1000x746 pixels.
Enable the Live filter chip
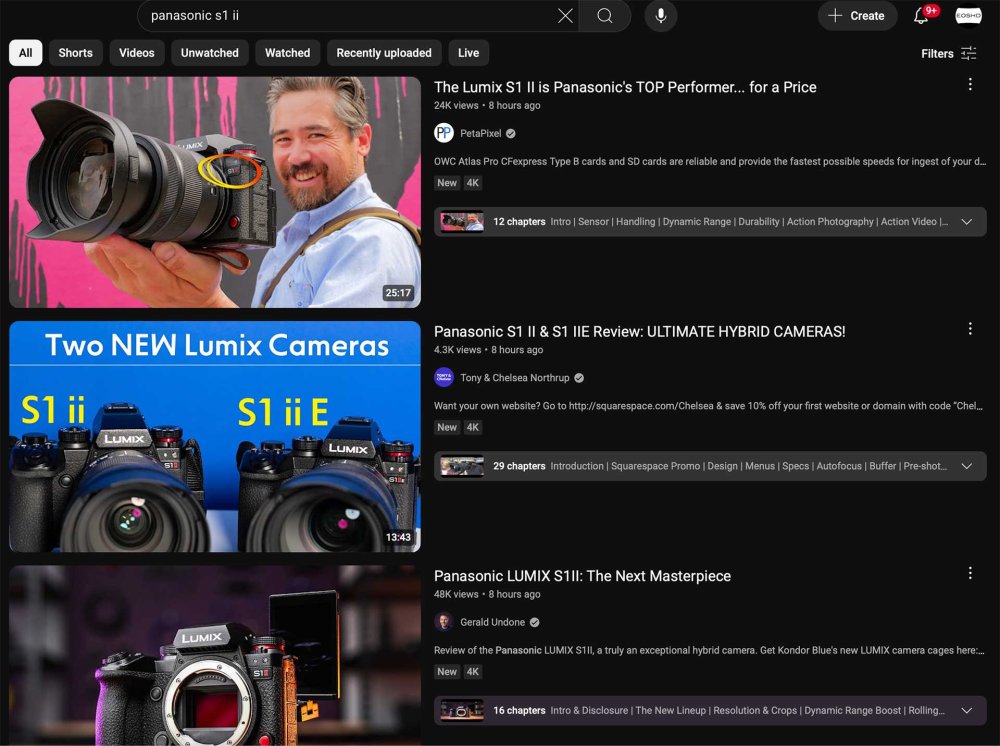468,53
